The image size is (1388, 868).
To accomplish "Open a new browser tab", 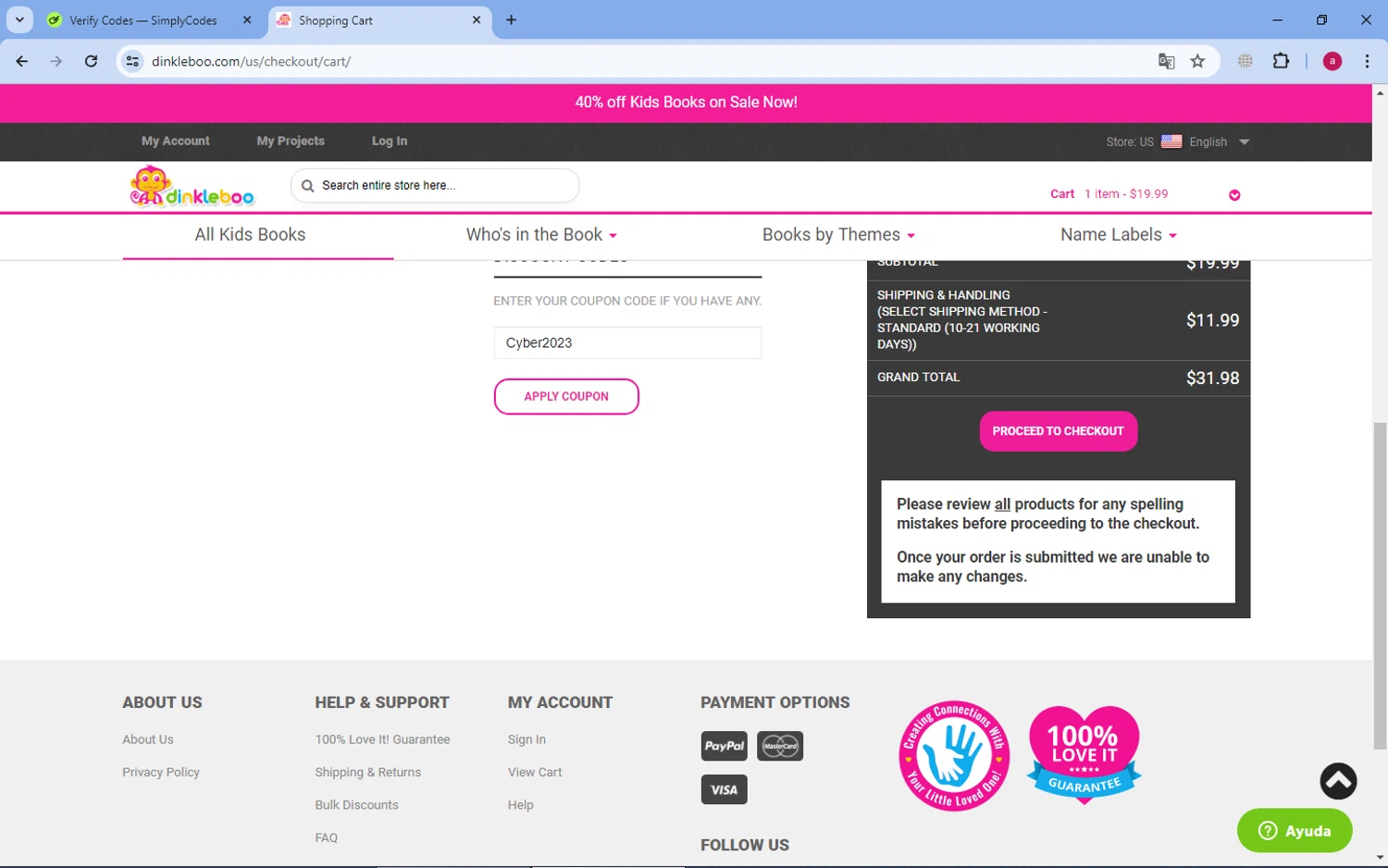I will [511, 19].
